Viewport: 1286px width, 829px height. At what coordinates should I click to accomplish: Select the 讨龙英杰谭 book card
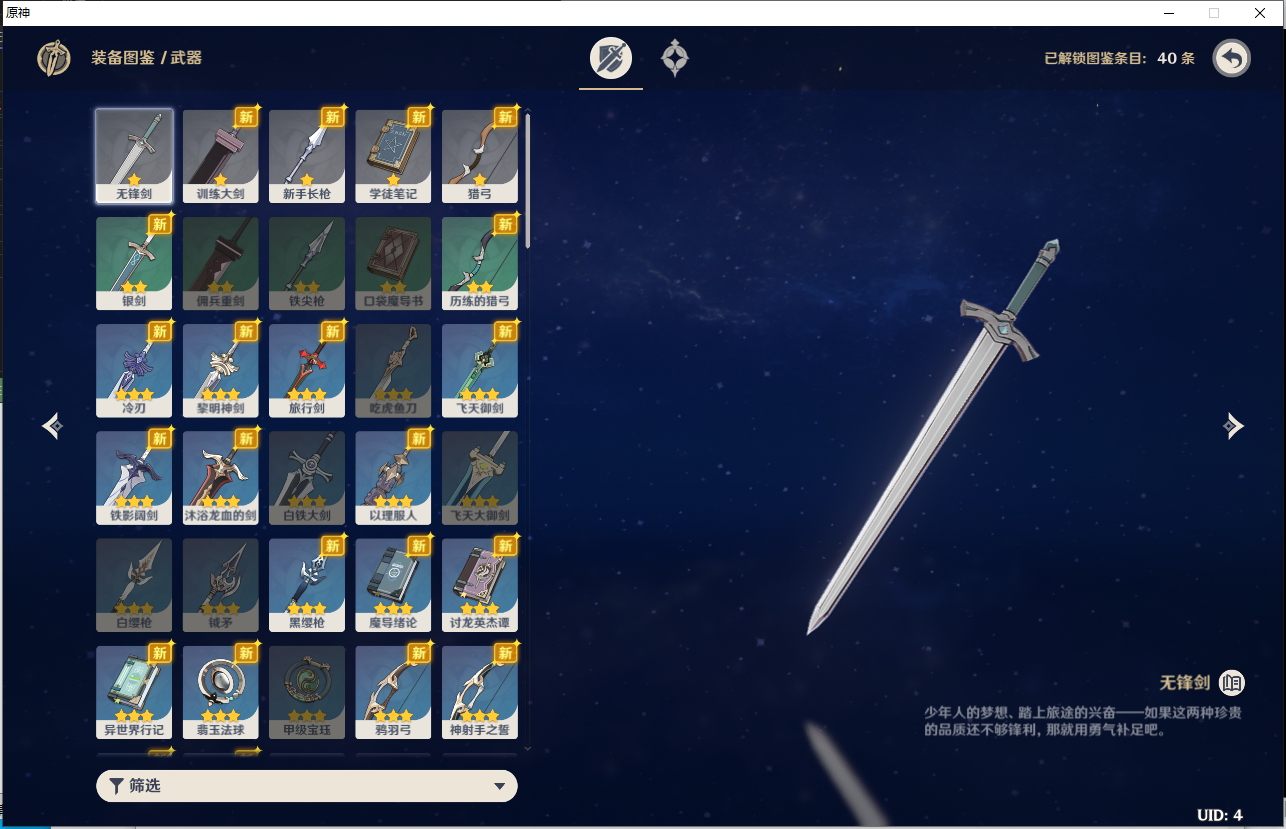click(x=480, y=585)
